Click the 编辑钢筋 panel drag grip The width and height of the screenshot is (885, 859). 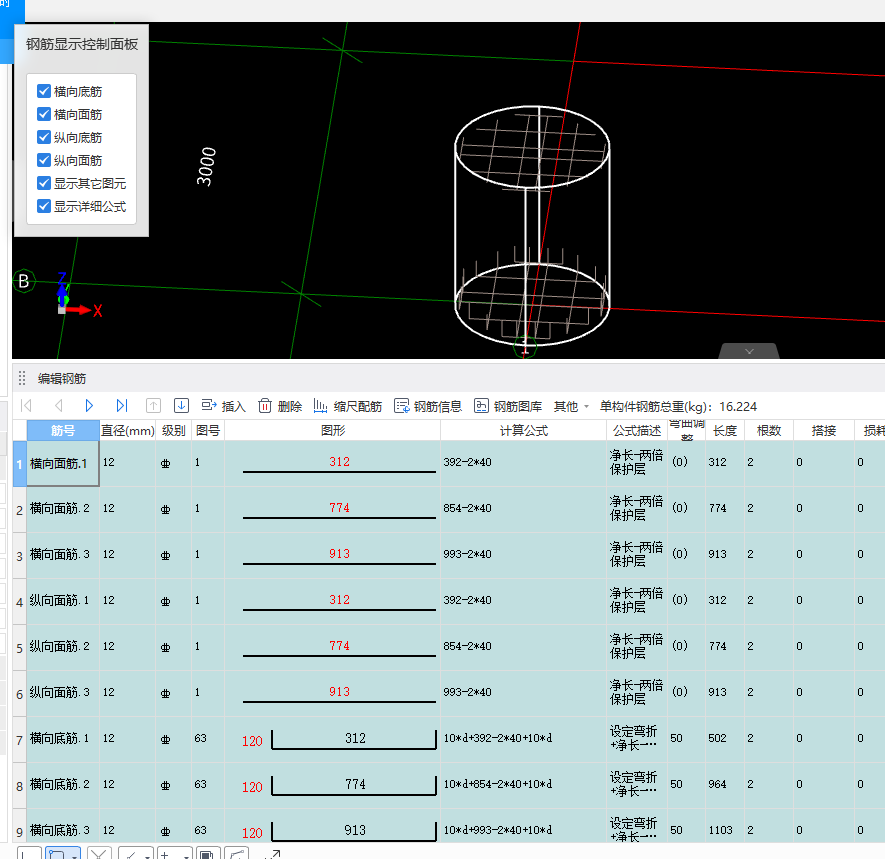coord(22,378)
